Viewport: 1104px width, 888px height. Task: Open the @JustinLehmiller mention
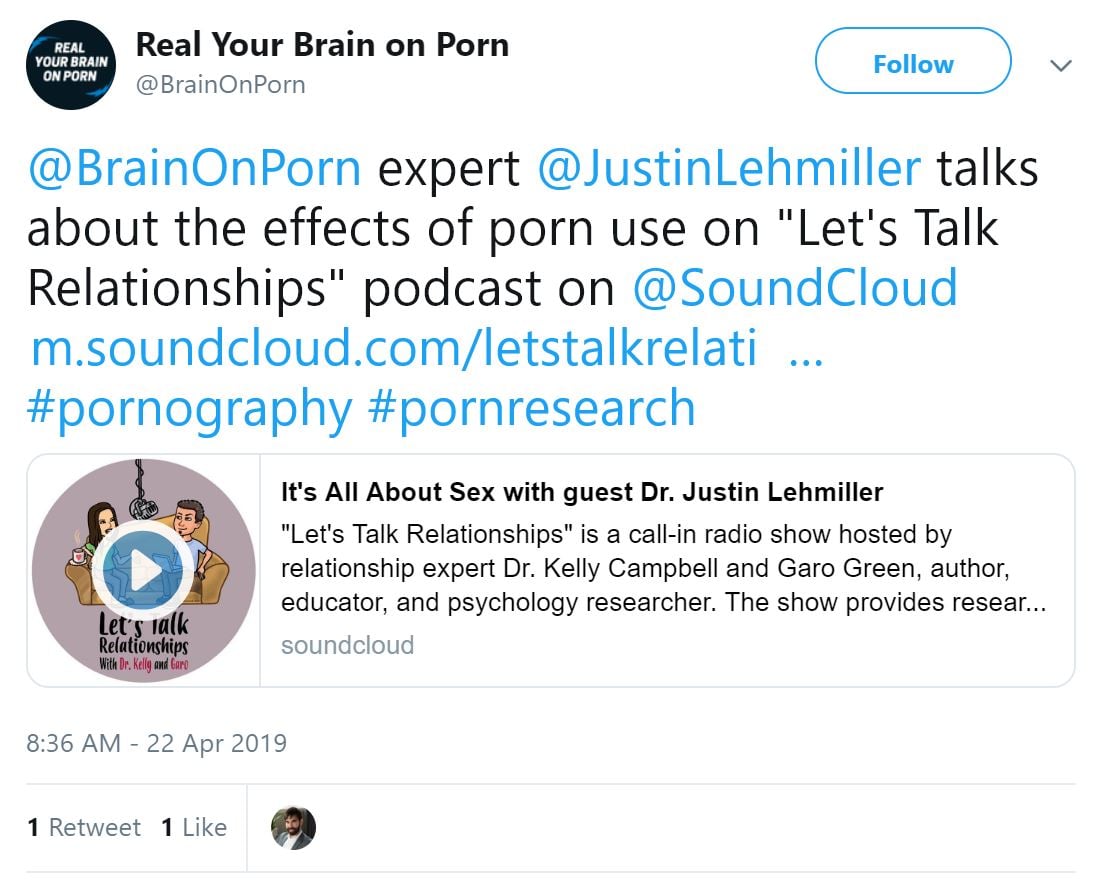coord(729,168)
